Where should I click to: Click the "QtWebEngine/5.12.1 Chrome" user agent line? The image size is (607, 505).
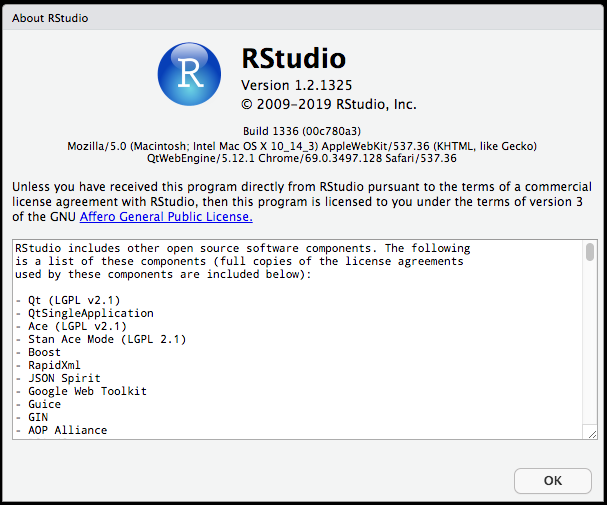[x=302, y=158]
